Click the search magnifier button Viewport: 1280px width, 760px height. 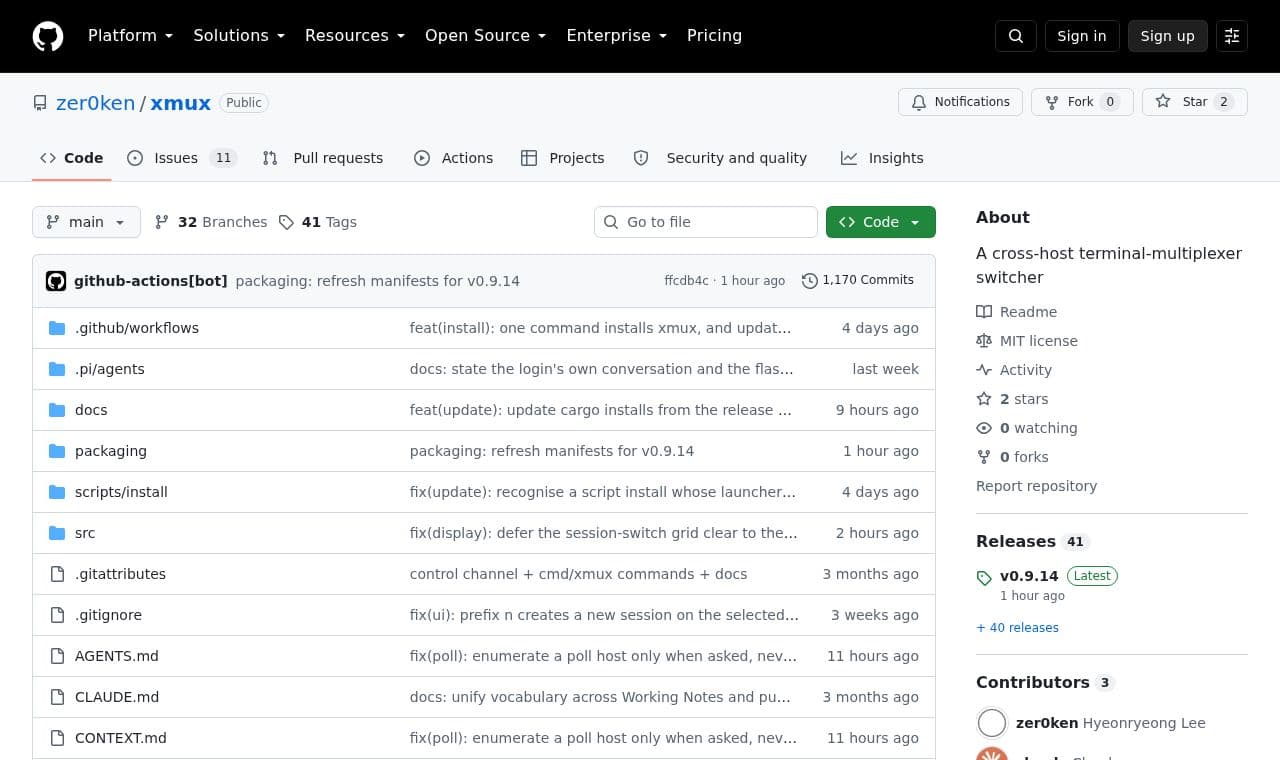[1016, 36]
